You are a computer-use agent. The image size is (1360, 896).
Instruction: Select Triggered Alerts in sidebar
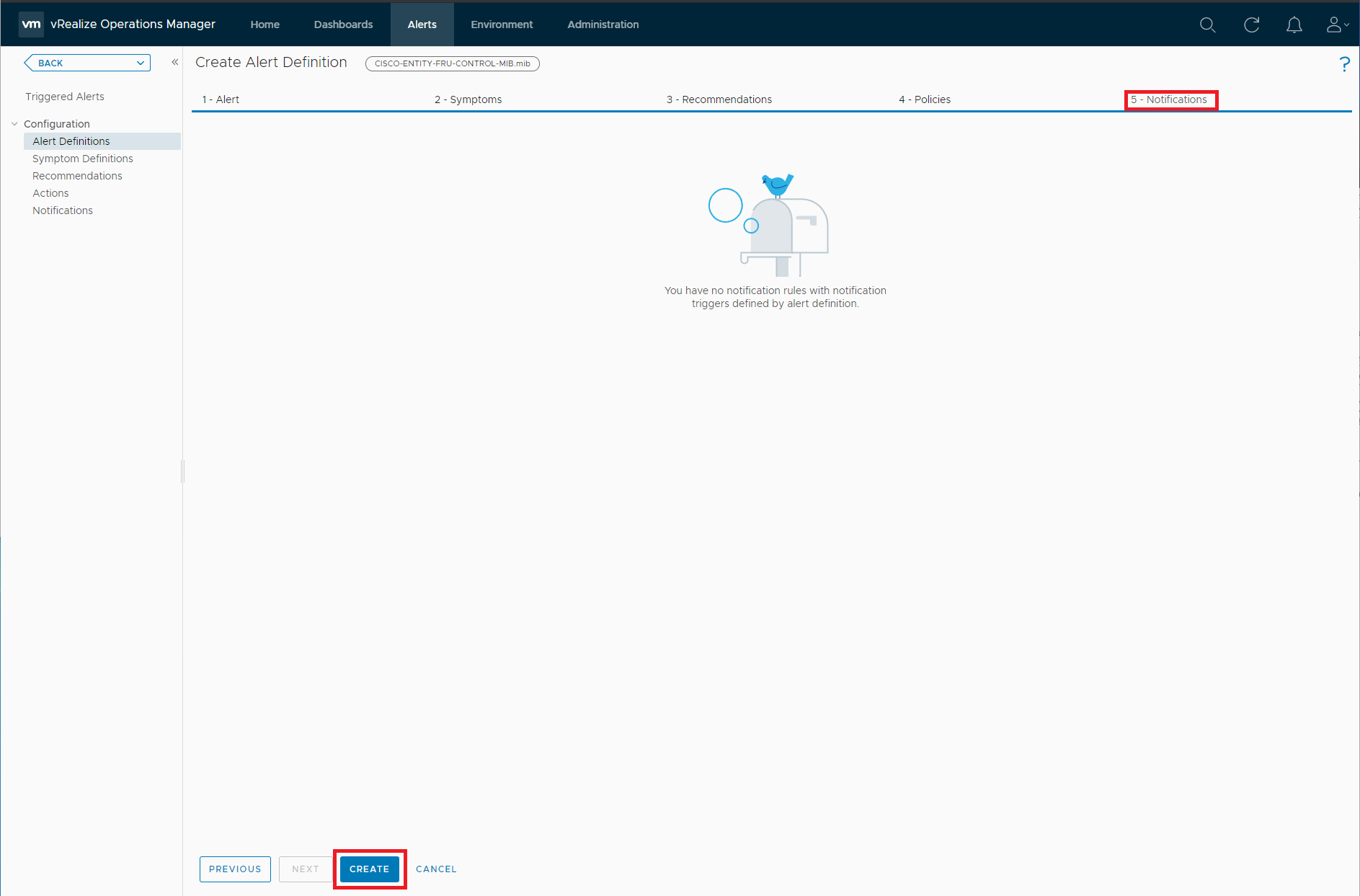point(65,97)
